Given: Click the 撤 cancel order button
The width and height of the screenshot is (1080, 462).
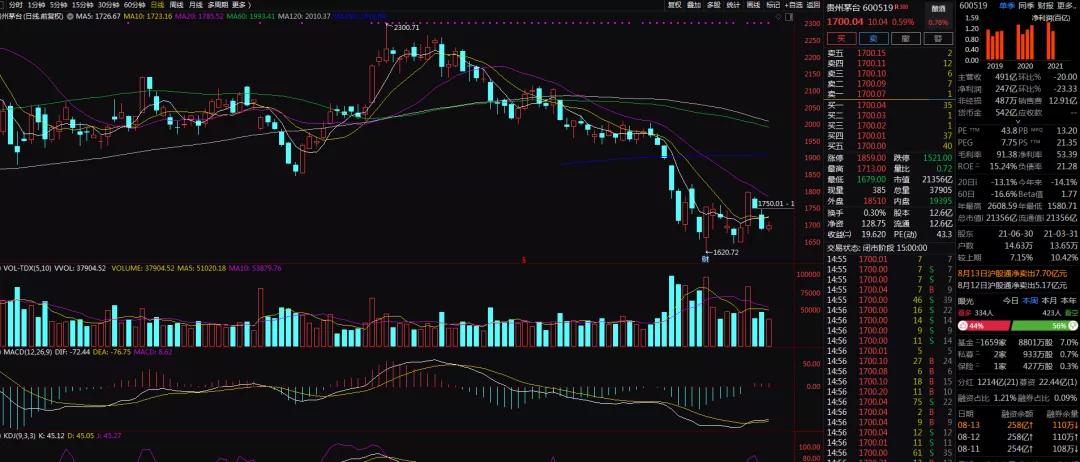Looking at the screenshot, I should tap(905, 39).
